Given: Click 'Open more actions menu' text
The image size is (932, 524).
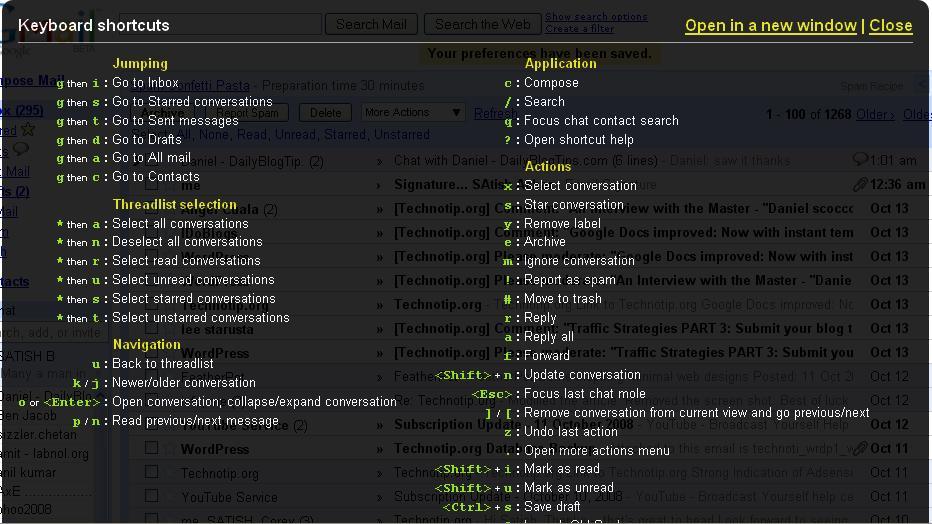Looking at the screenshot, I should pyautogui.click(x=597, y=451).
